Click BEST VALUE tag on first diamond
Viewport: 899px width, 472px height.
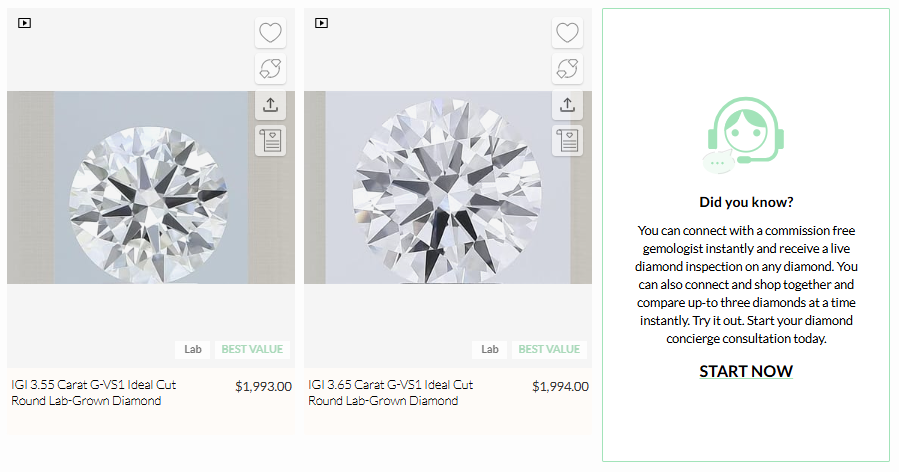252,349
